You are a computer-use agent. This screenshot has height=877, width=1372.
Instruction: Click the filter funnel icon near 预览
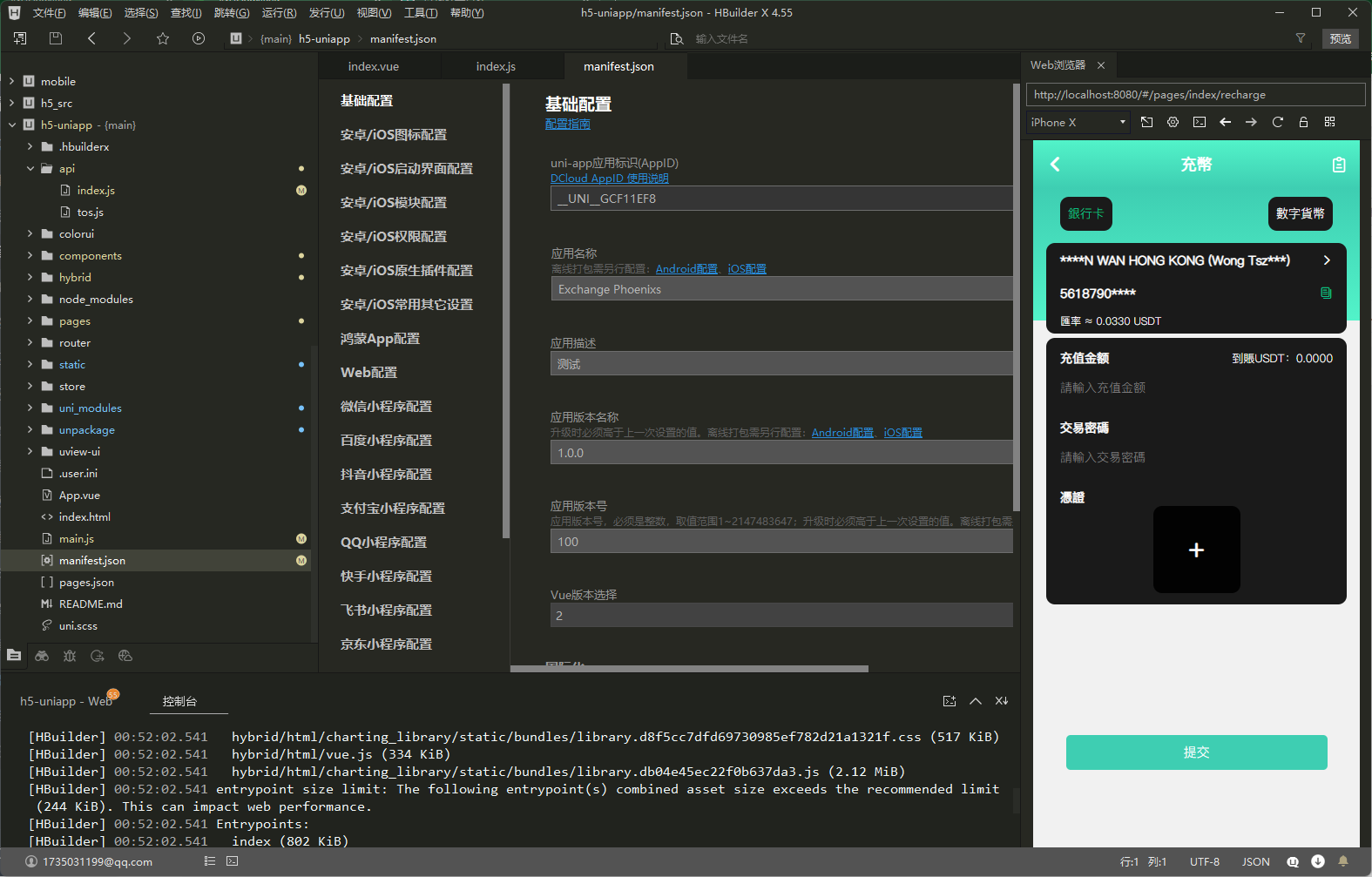click(x=1301, y=38)
